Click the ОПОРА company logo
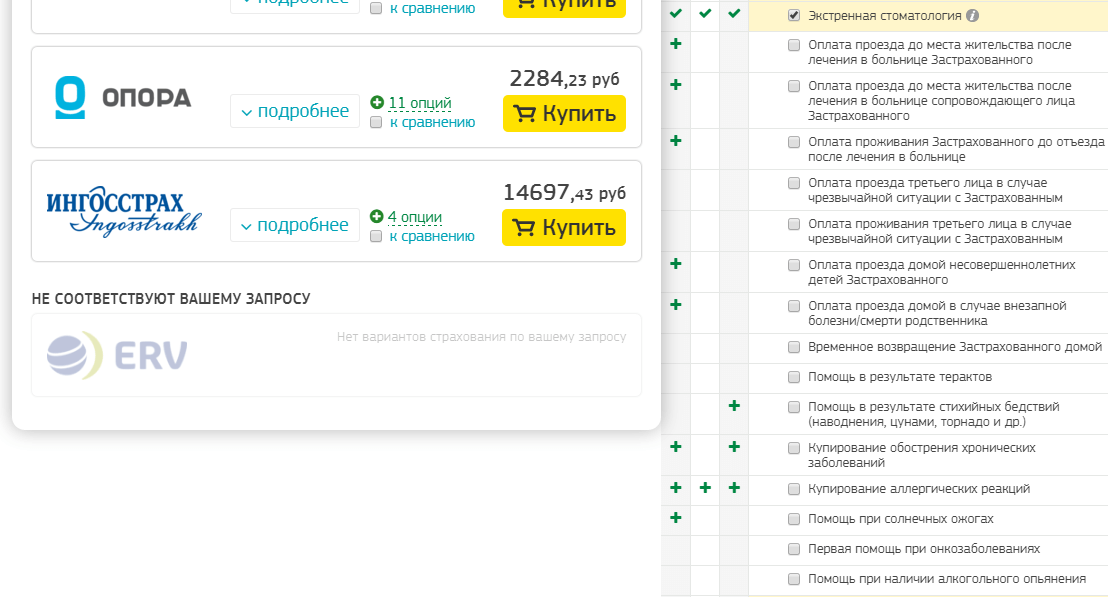Image resolution: width=1109 pixels, height=597 pixels. click(123, 98)
